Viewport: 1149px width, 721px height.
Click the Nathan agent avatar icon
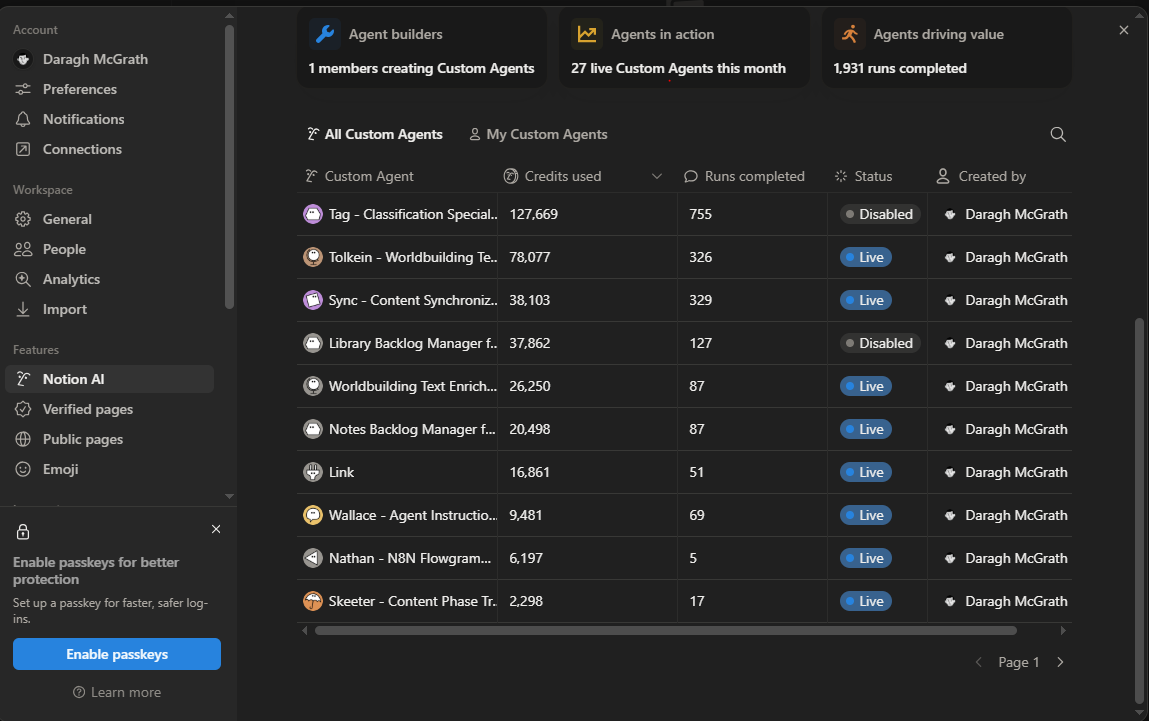click(313, 558)
